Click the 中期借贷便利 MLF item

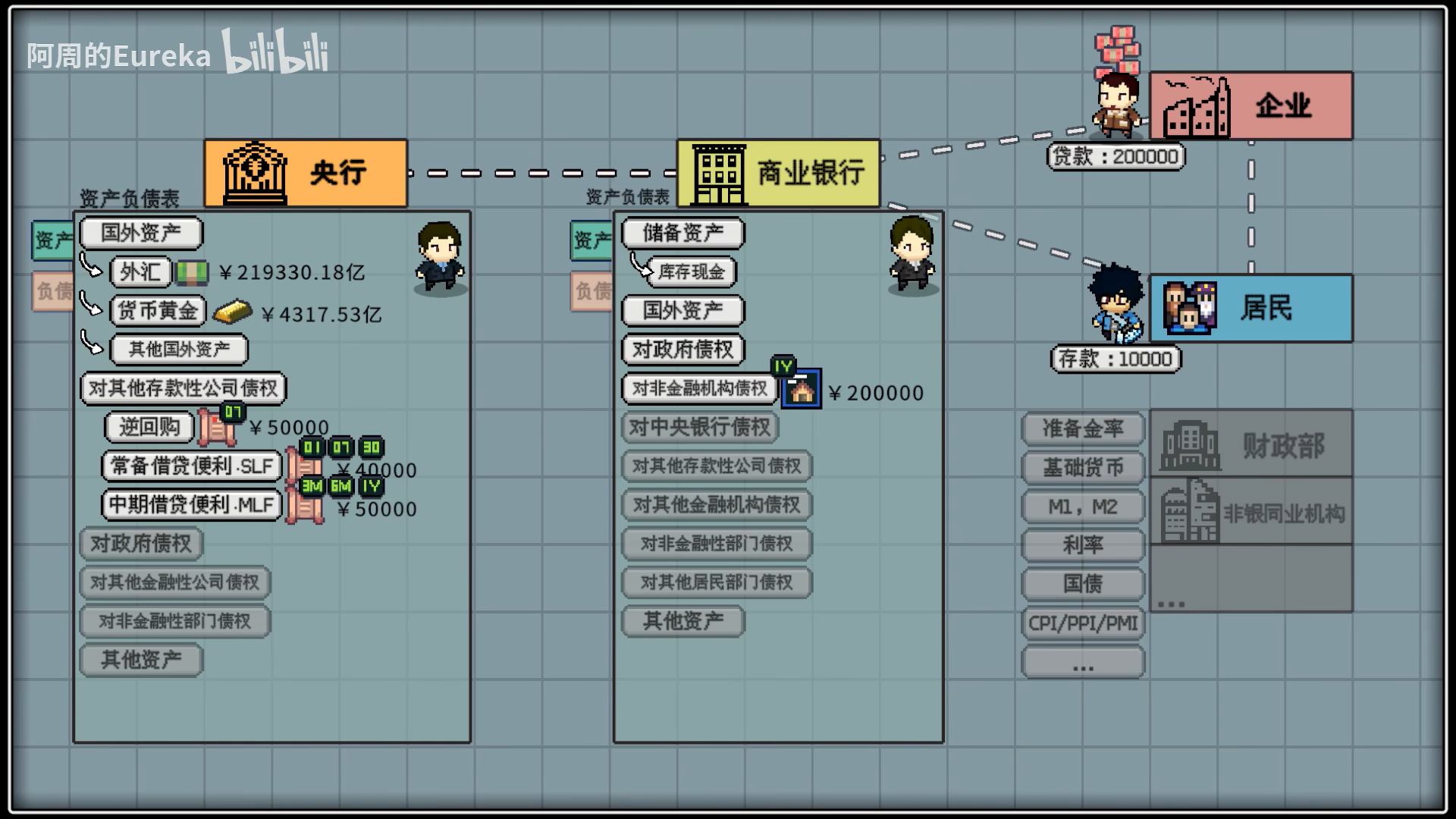coord(191,505)
